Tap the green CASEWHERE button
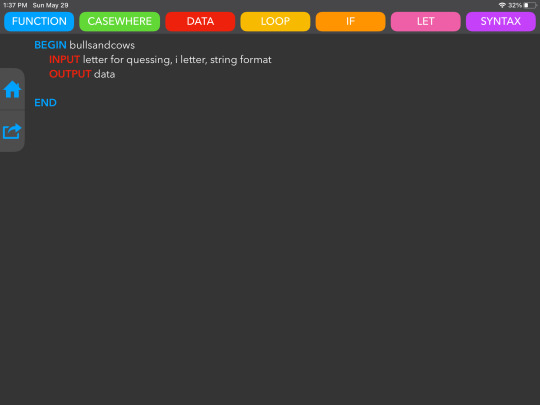 [120, 21]
